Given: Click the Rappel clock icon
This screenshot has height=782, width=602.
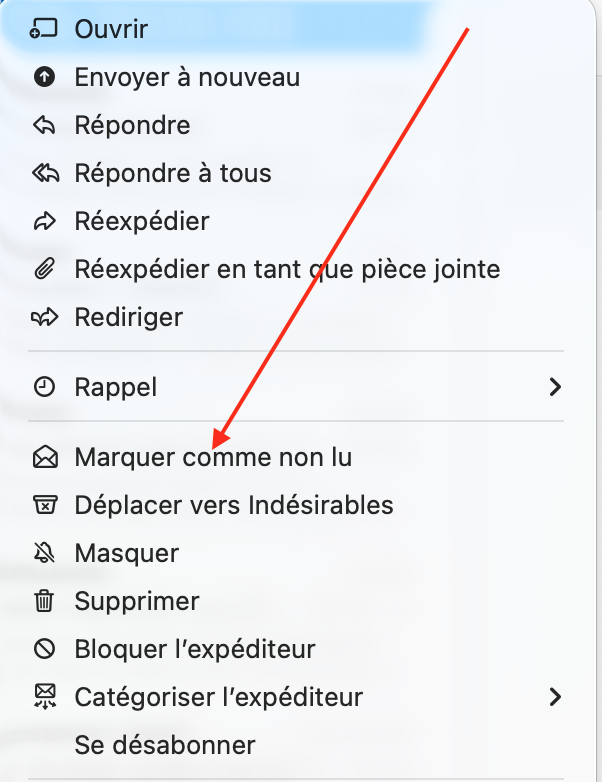Looking at the screenshot, I should click(44, 387).
